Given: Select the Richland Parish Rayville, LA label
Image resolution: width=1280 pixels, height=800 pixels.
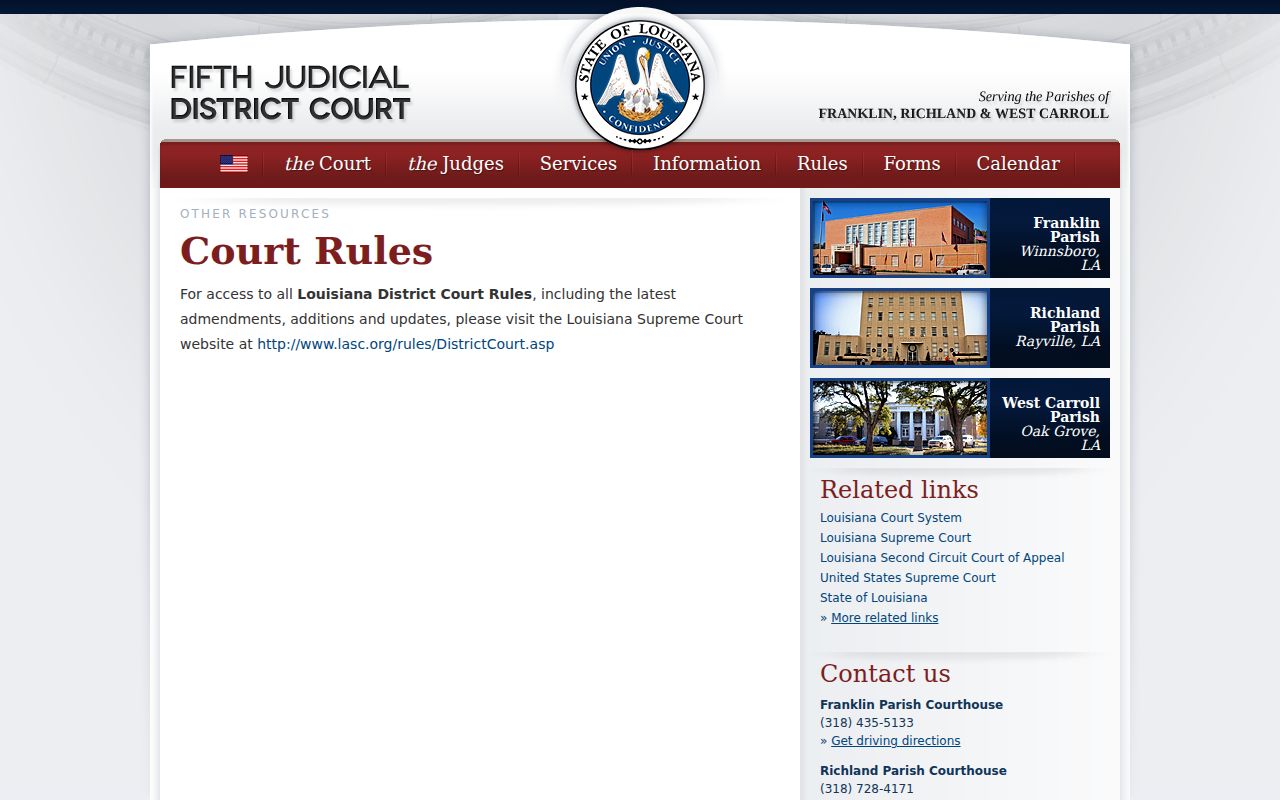Looking at the screenshot, I should point(1058,327).
